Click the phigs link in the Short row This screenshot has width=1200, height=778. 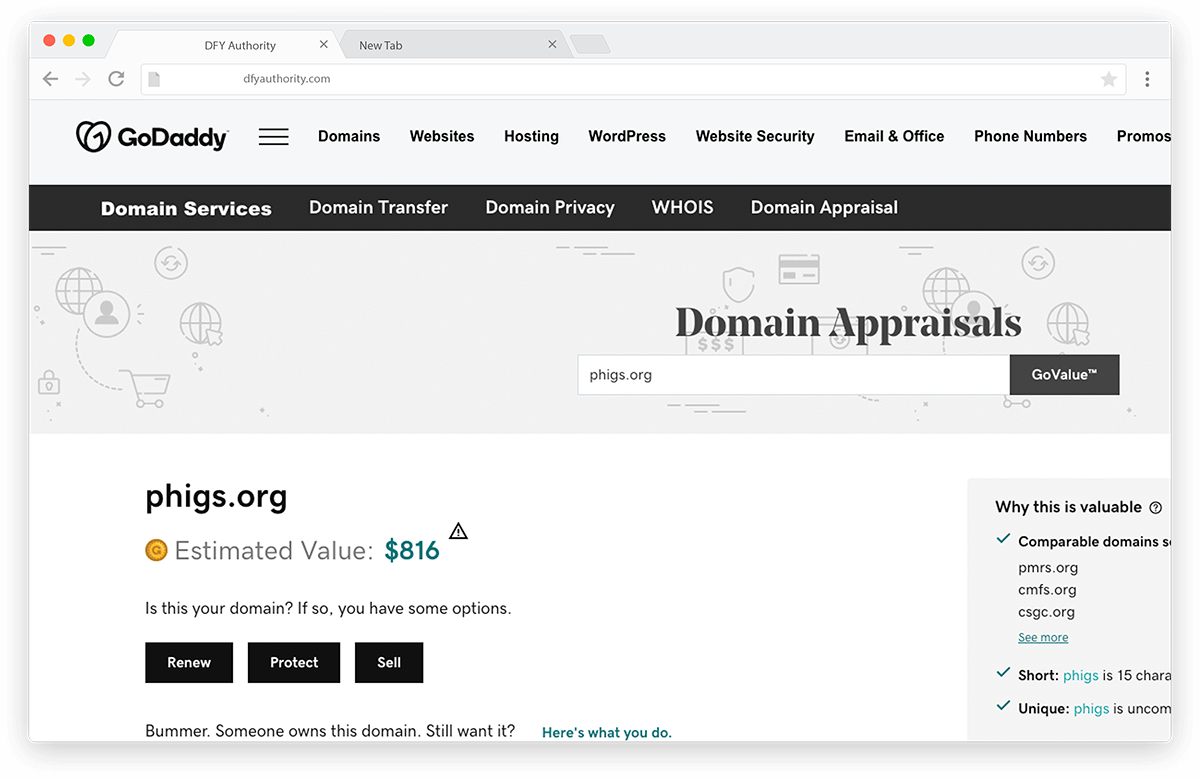[x=1081, y=676]
